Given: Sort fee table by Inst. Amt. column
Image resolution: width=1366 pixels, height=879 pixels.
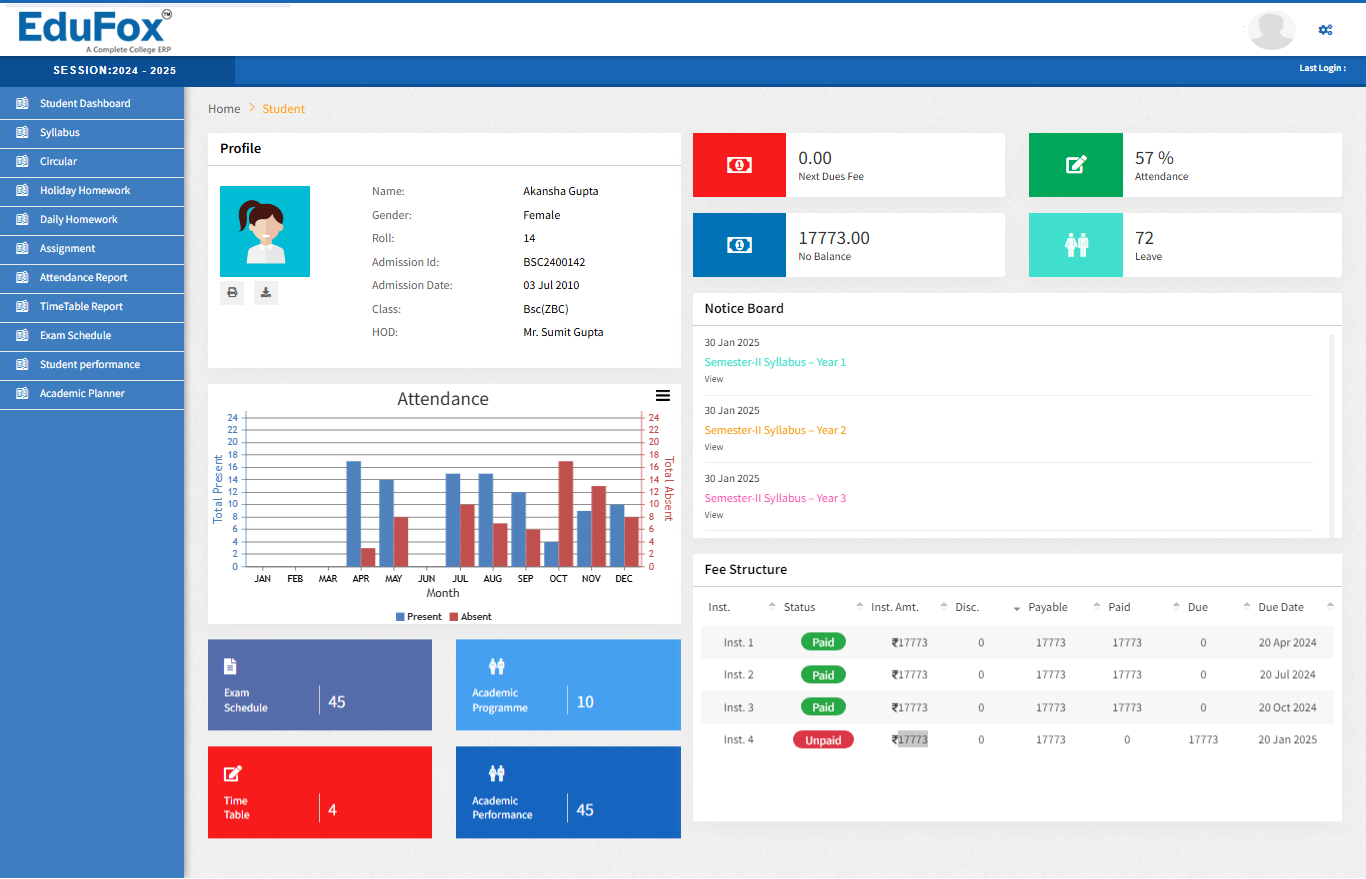Looking at the screenshot, I should tap(908, 607).
